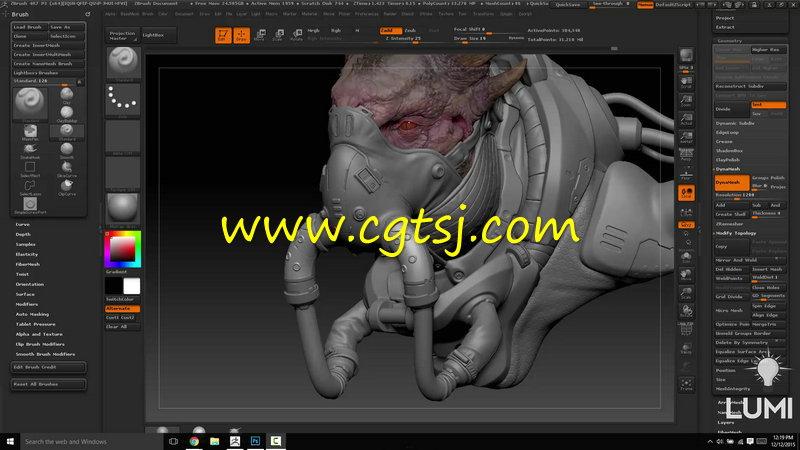Viewport: 800px width, 450px height.
Task: Activate the Edit mode button
Action: (223, 35)
